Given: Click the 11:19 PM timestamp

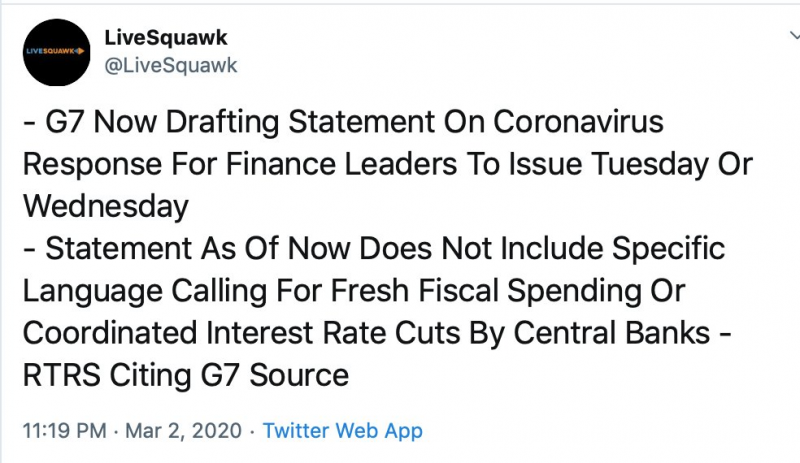Looking at the screenshot, I should pos(65,431).
